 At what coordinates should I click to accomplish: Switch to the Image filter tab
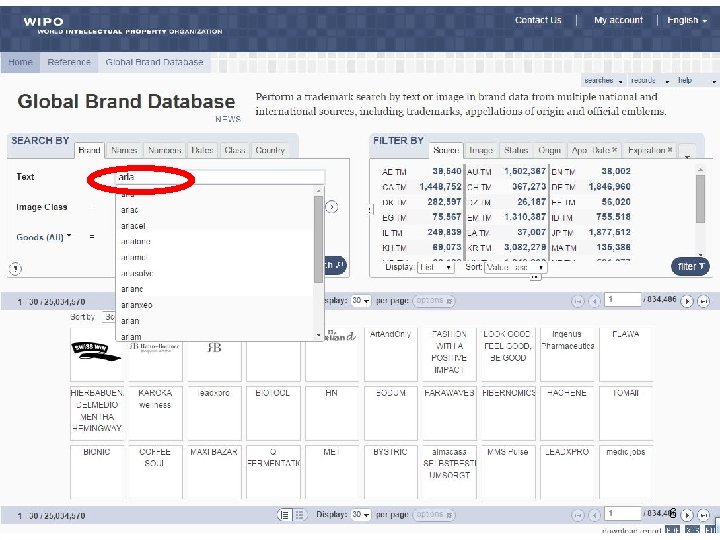[x=481, y=150]
